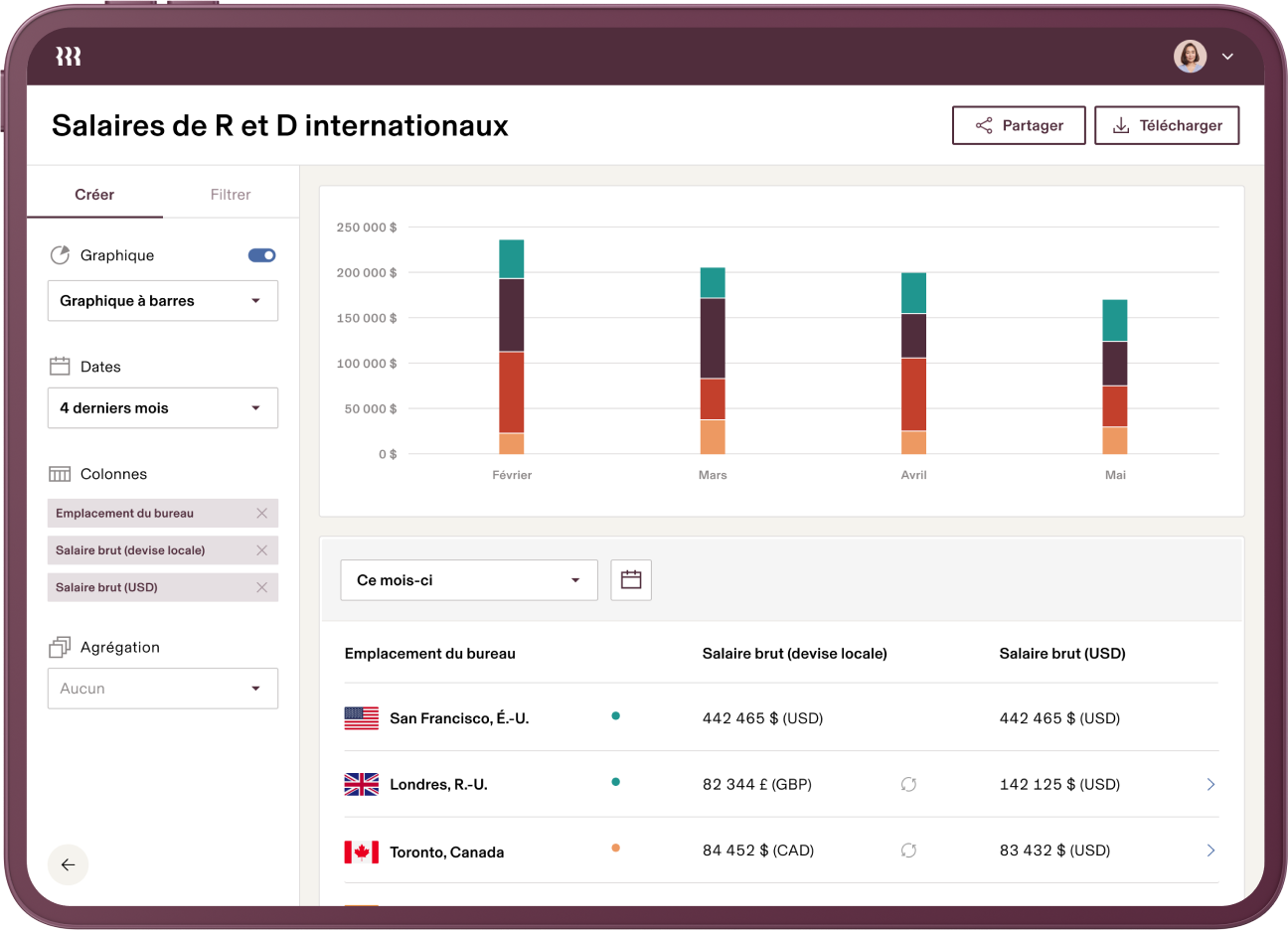Click the Partager button
Viewport: 1288px width, 930px height.
[1019, 125]
